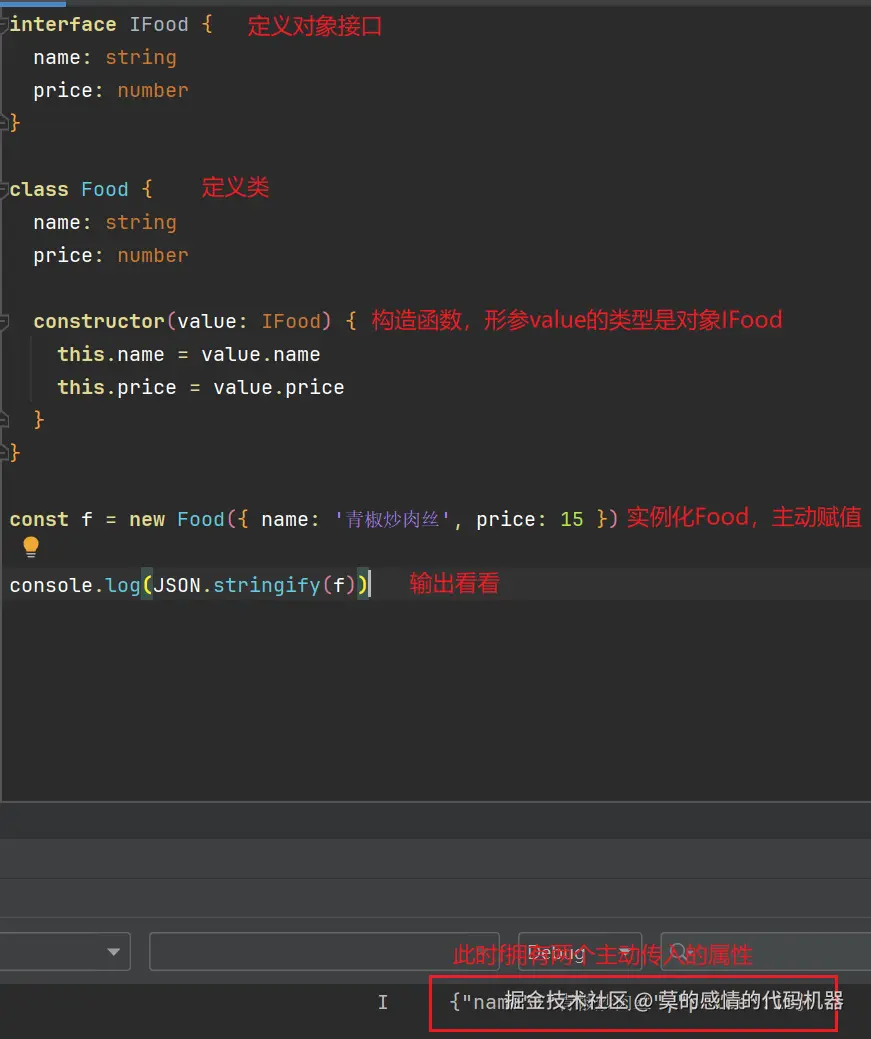
Task: Collapse the class Food fold marker
Action: pos(4,190)
